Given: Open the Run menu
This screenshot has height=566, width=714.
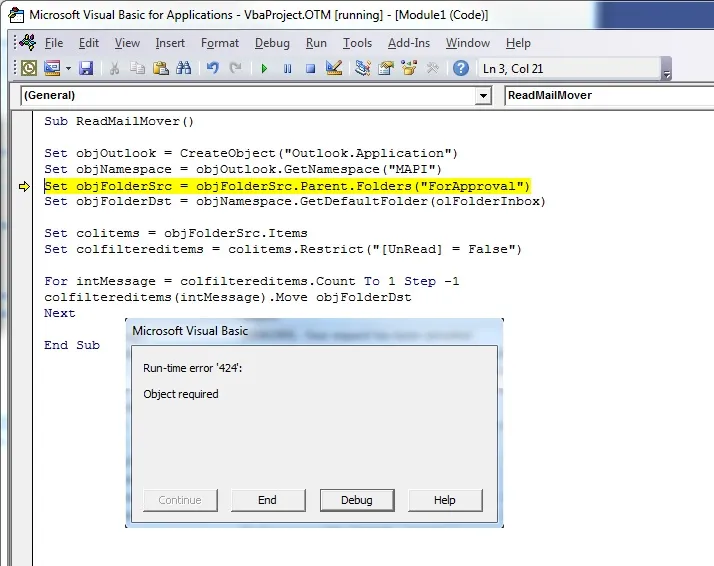Looking at the screenshot, I should pyautogui.click(x=316, y=43).
